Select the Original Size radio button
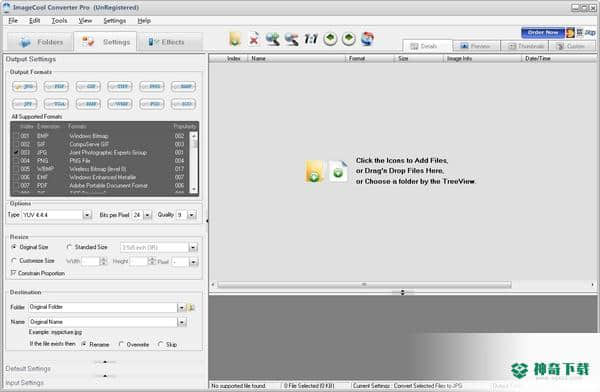This screenshot has height=392, width=600. tap(14, 247)
